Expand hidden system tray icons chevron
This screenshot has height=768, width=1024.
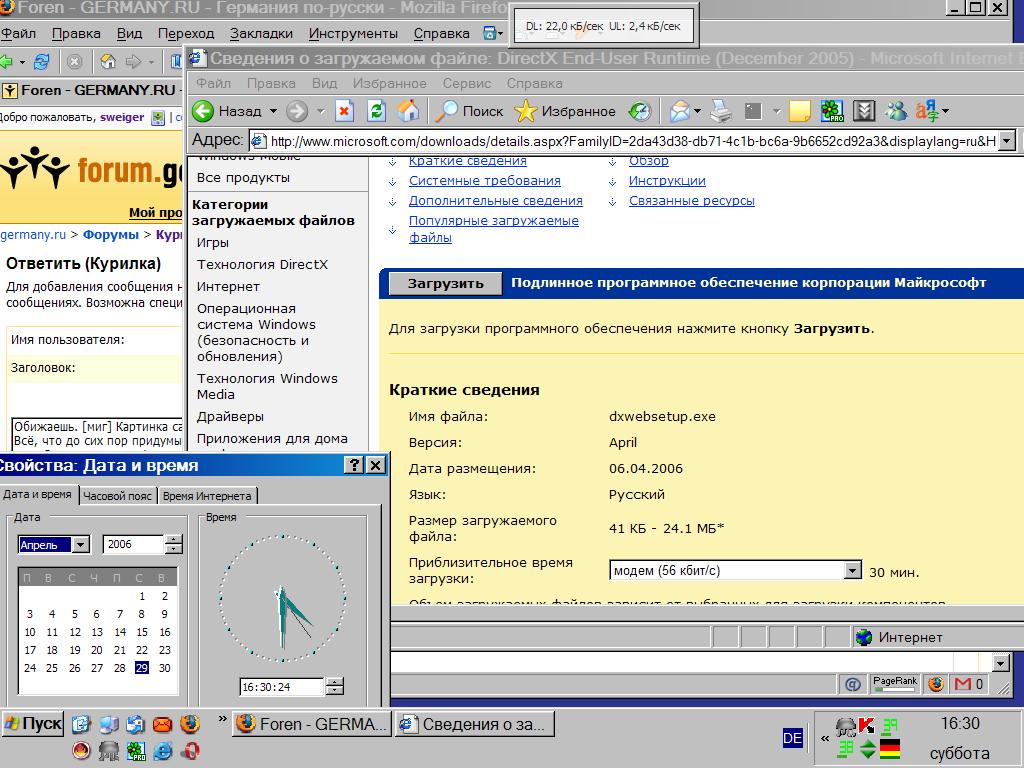click(825, 739)
